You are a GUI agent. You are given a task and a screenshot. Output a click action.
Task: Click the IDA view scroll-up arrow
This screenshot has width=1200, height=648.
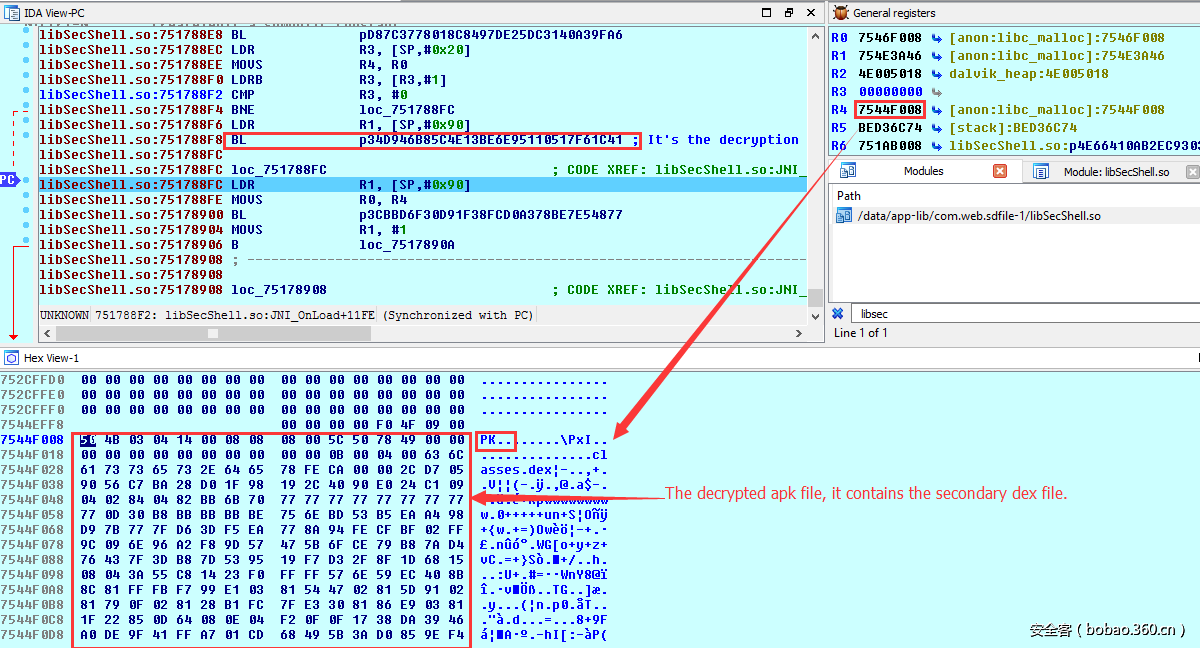[815, 34]
